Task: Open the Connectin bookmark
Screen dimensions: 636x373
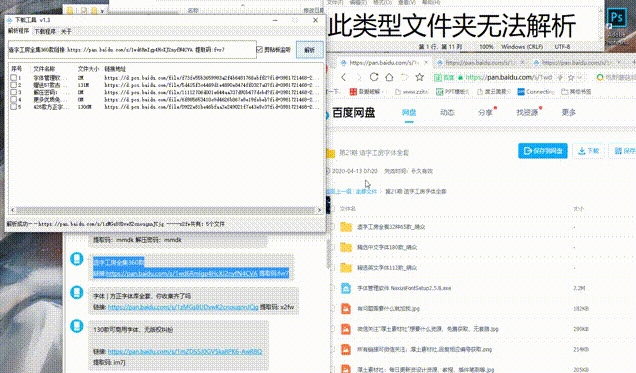Action: pos(536,92)
